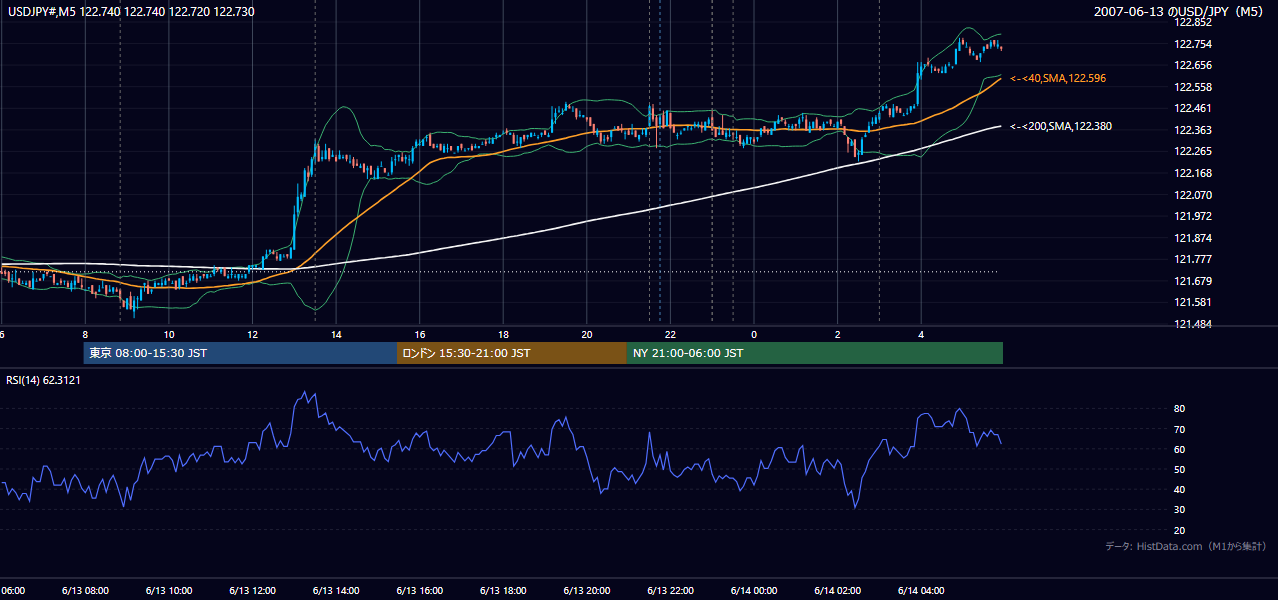Click the RSI 40 level label
Screen dimensions: 1278x600
click(1179, 489)
